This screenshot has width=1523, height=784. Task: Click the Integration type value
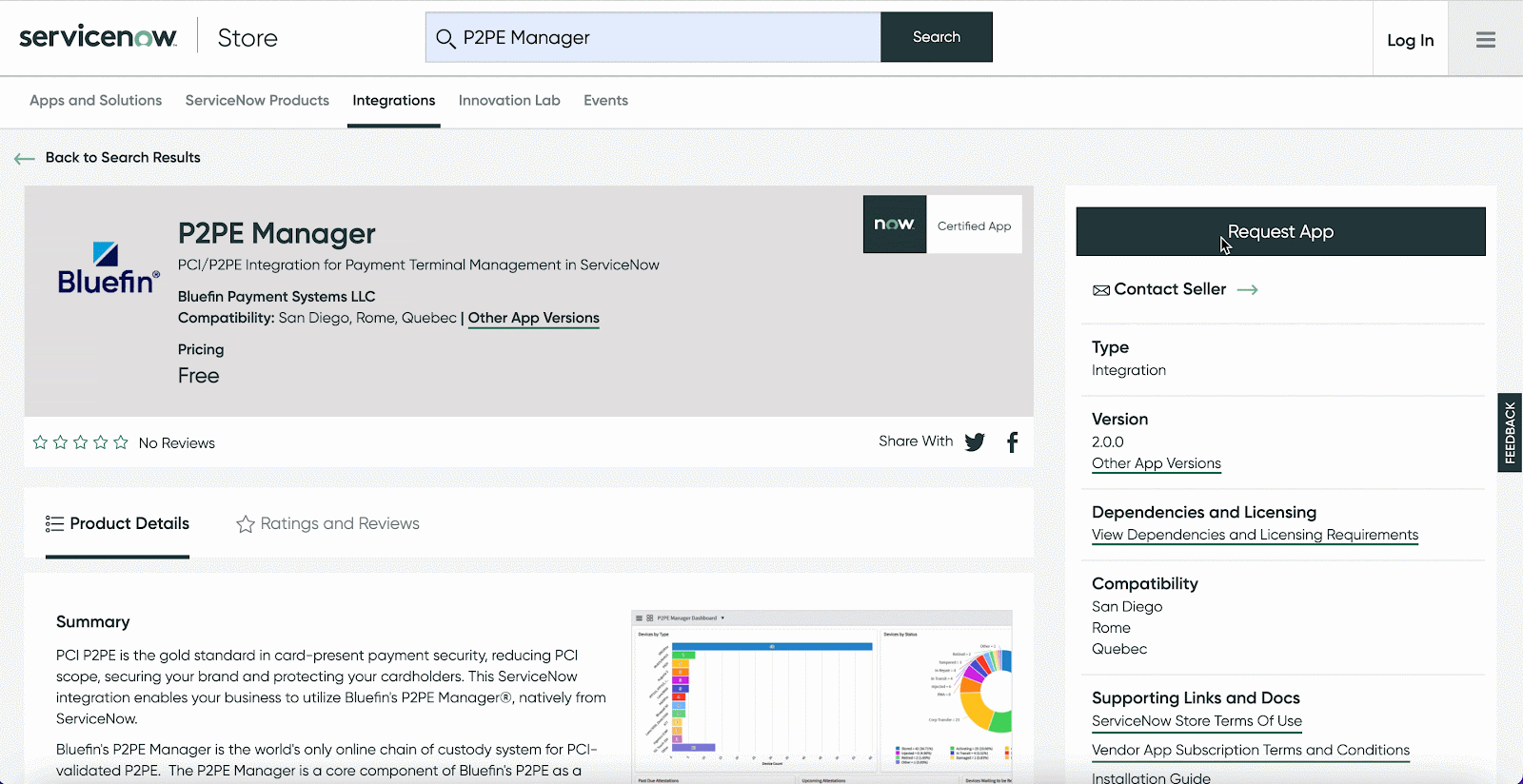[1129, 370]
